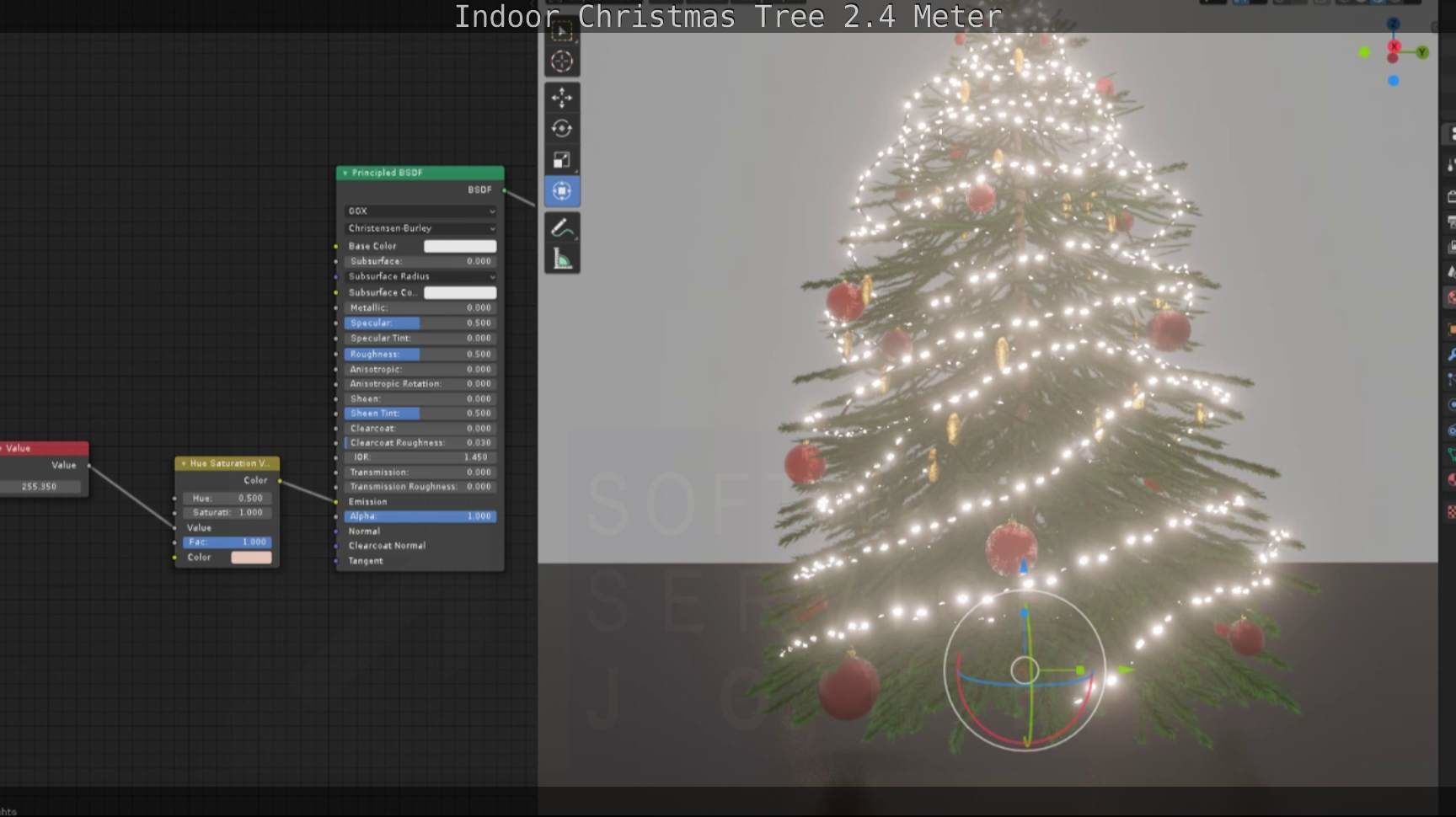The image size is (1456, 817).
Task: Collapse the red Value node
Action: pyautogui.click(x=2, y=448)
